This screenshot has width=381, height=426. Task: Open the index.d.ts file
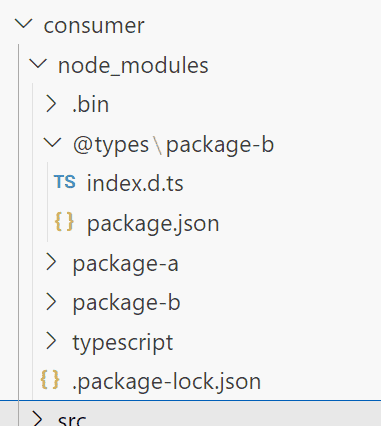[x=135, y=183]
